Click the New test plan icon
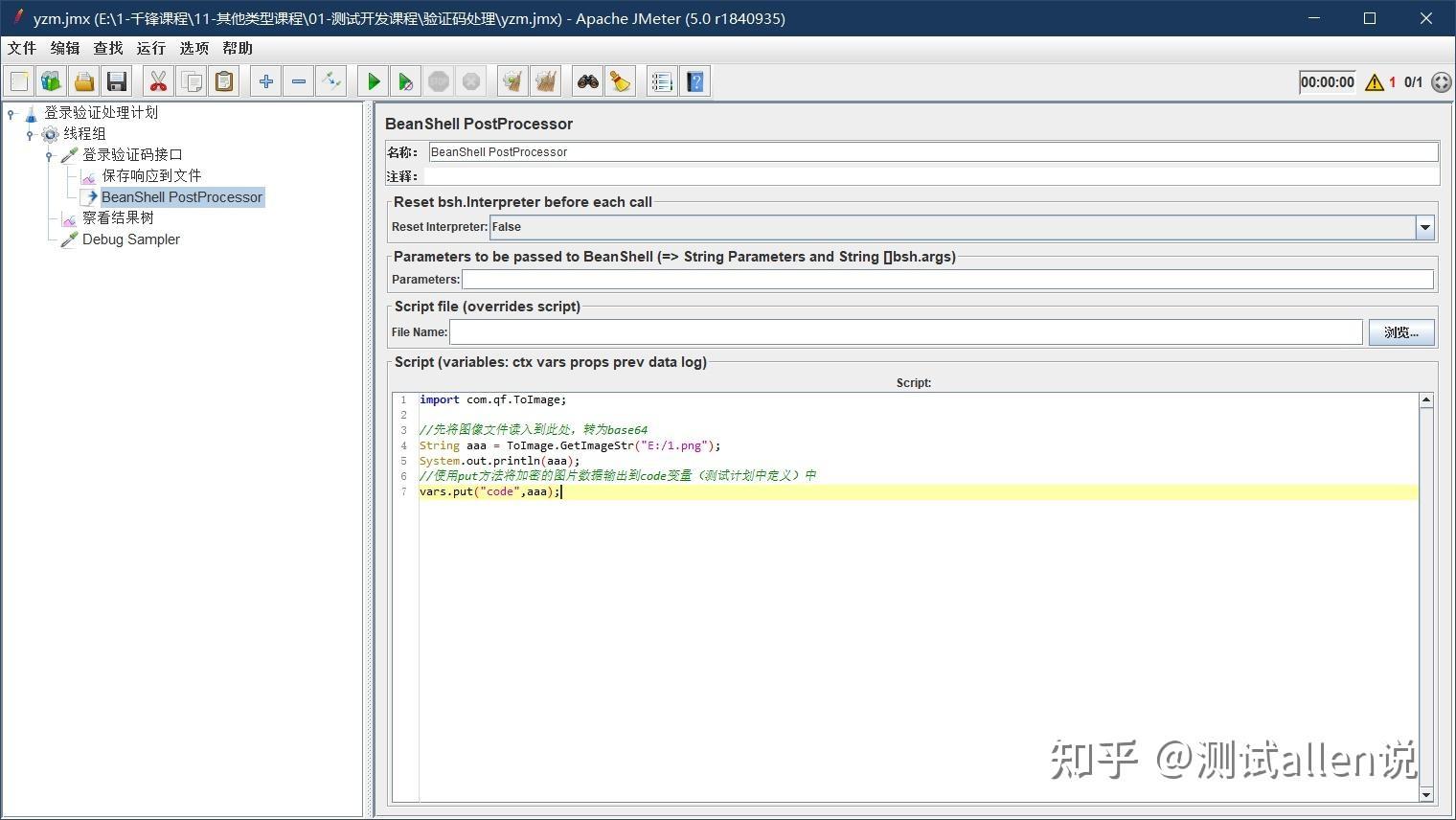The width and height of the screenshot is (1456, 820). click(19, 81)
